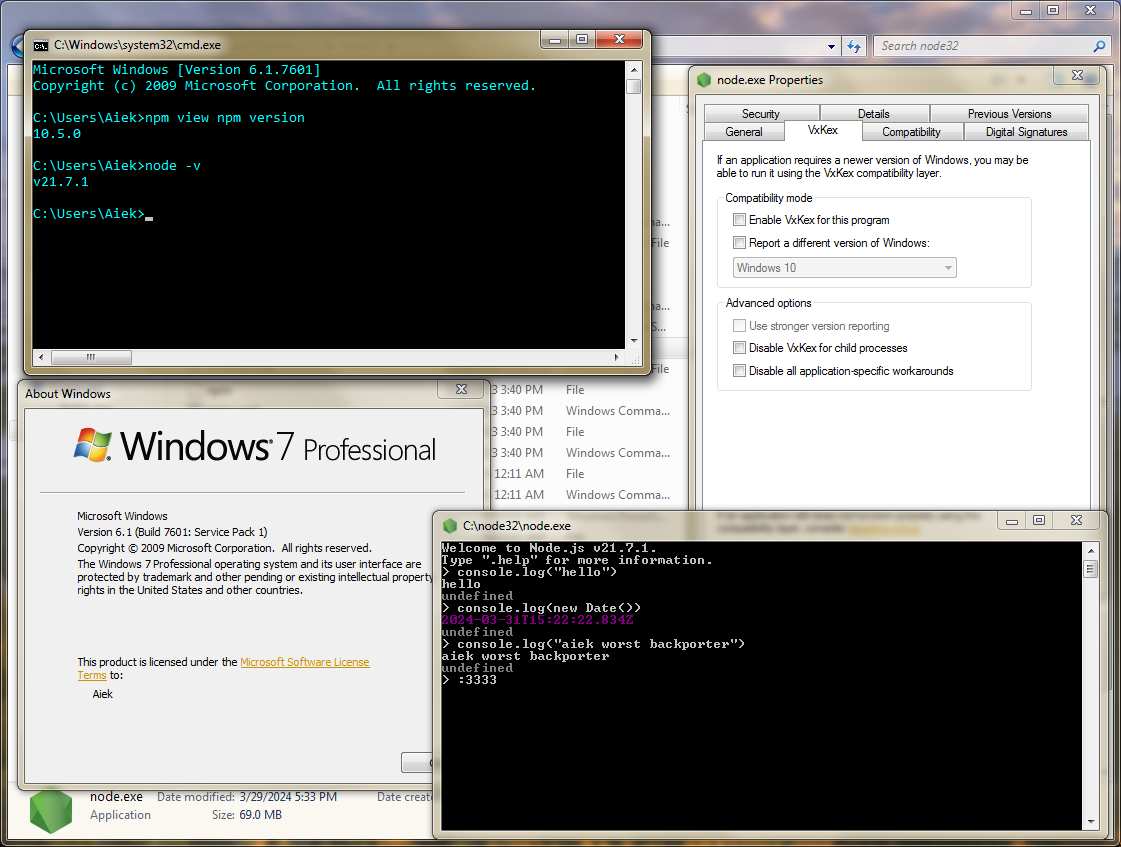
Task: Go to the Previous Versions tab
Action: click(1009, 114)
